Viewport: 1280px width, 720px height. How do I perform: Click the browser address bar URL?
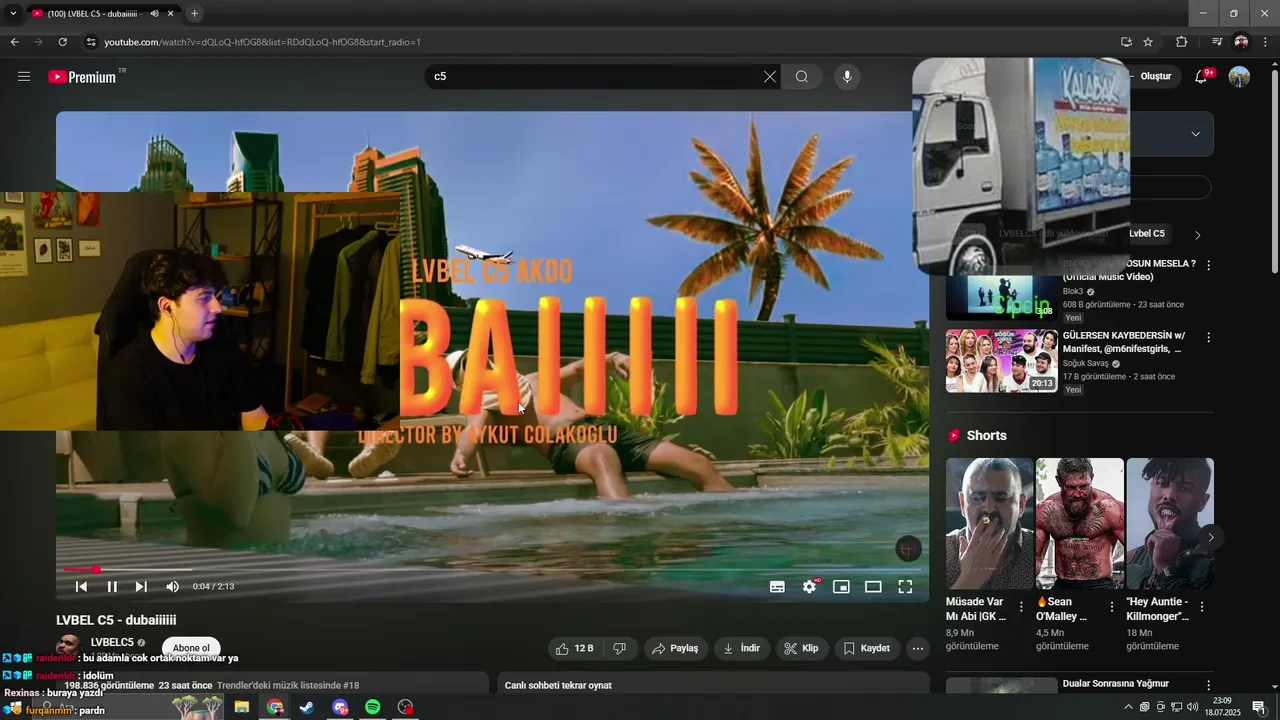262,42
